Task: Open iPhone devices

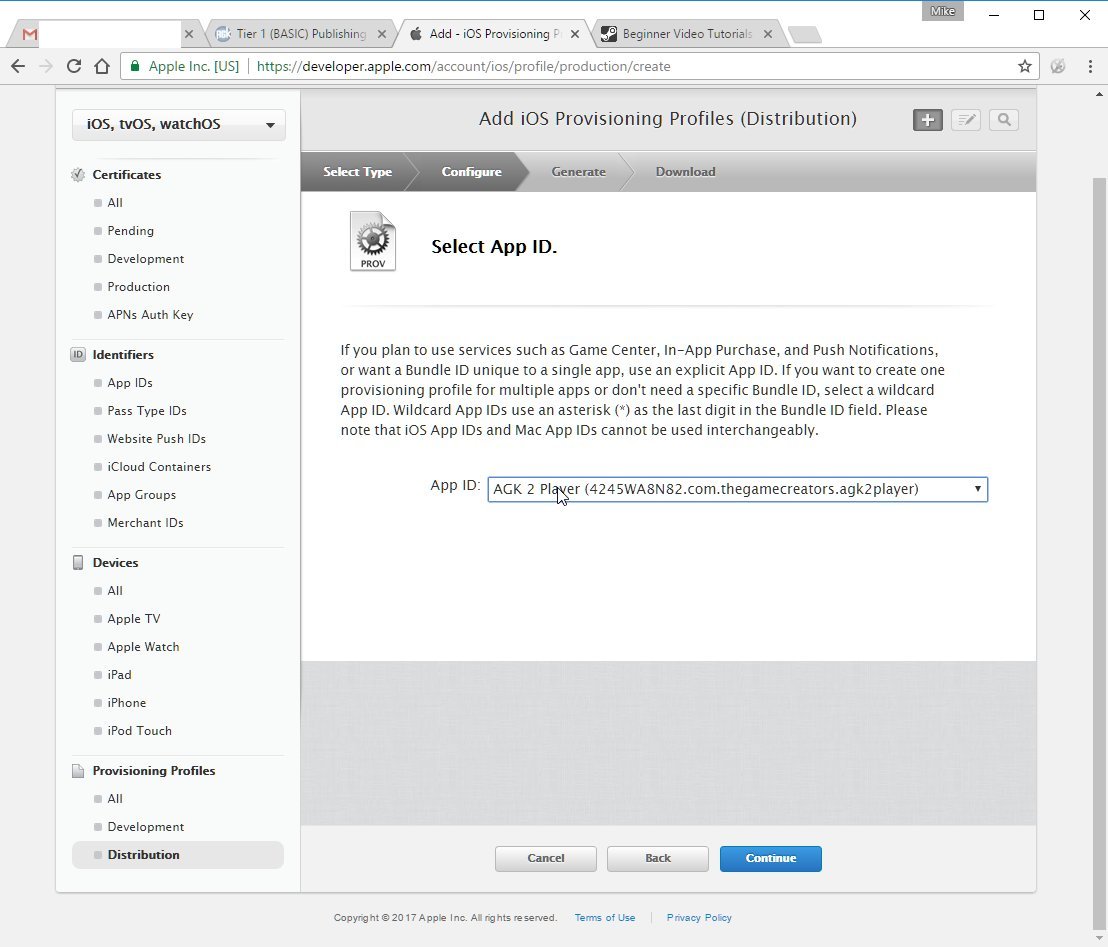Action: point(126,703)
